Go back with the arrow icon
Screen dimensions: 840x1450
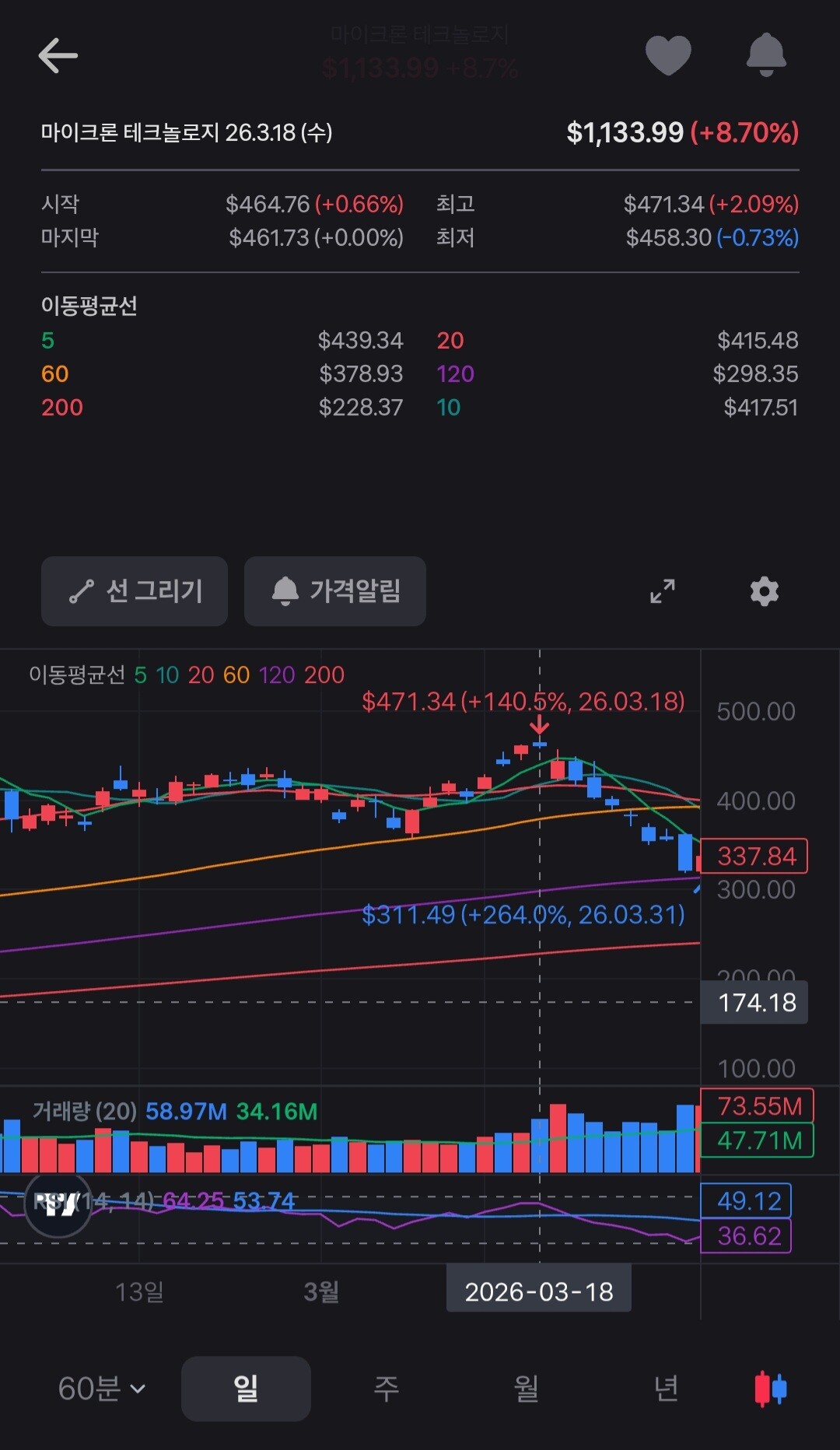(x=58, y=56)
